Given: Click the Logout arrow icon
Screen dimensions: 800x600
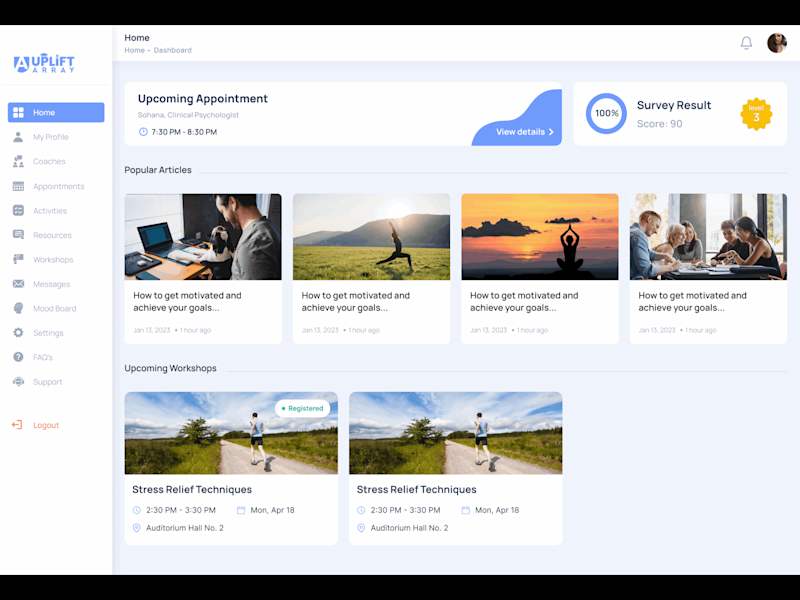Looking at the screenshot, I should pos(17,425).
